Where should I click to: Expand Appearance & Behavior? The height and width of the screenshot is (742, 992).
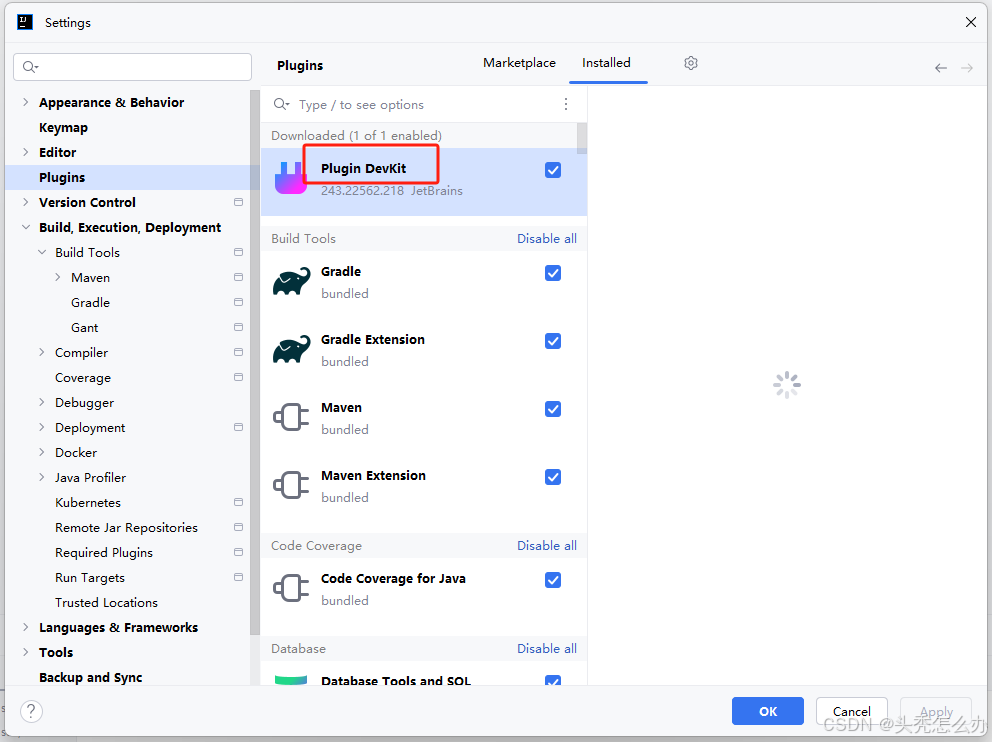coord(25,102)
